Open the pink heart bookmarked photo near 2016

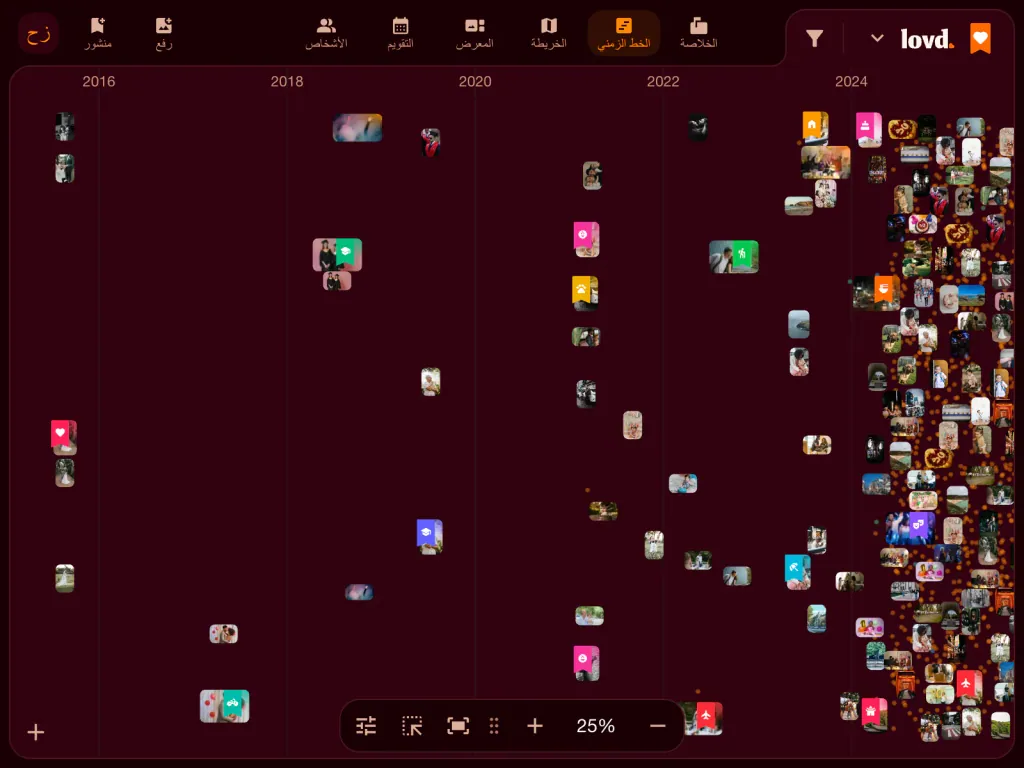pos(64,437)
